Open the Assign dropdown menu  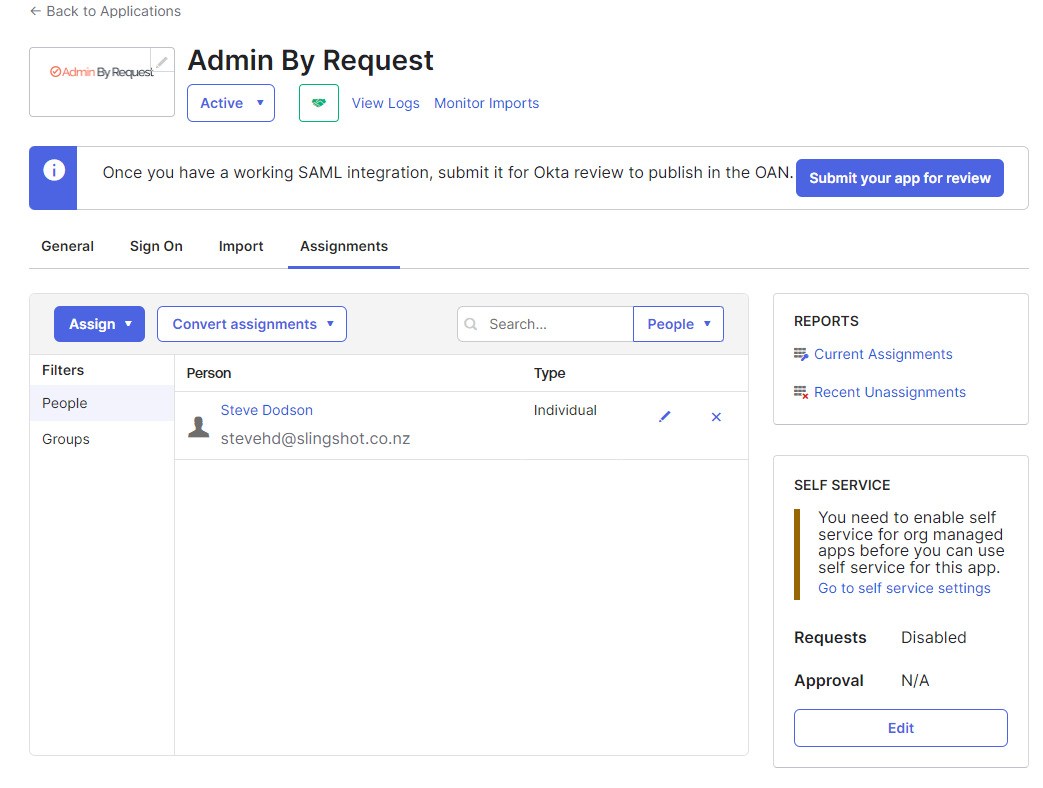tap(99, 324)
